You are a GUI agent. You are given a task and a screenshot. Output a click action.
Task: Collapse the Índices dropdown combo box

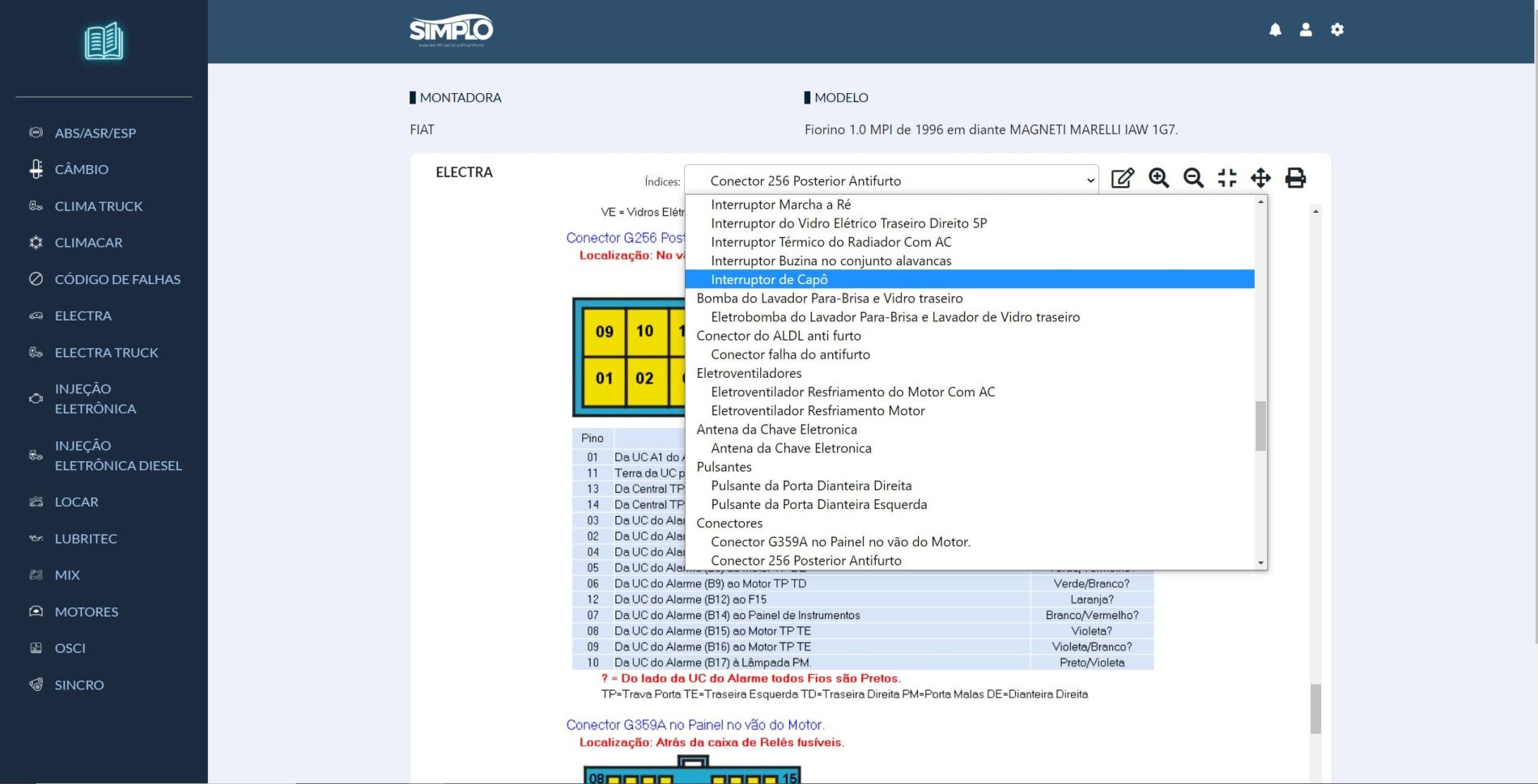click(890, 180)
